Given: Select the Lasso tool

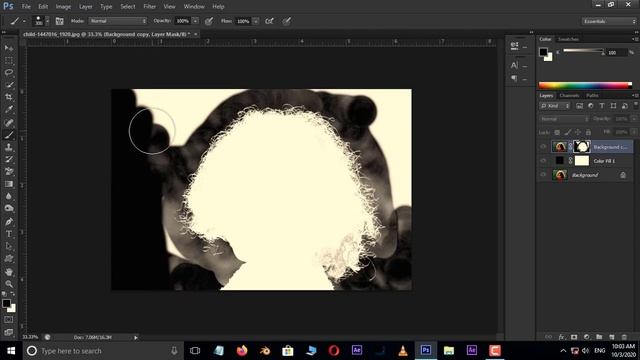Looking at the screenshot, I should click(x=9, y=73).
